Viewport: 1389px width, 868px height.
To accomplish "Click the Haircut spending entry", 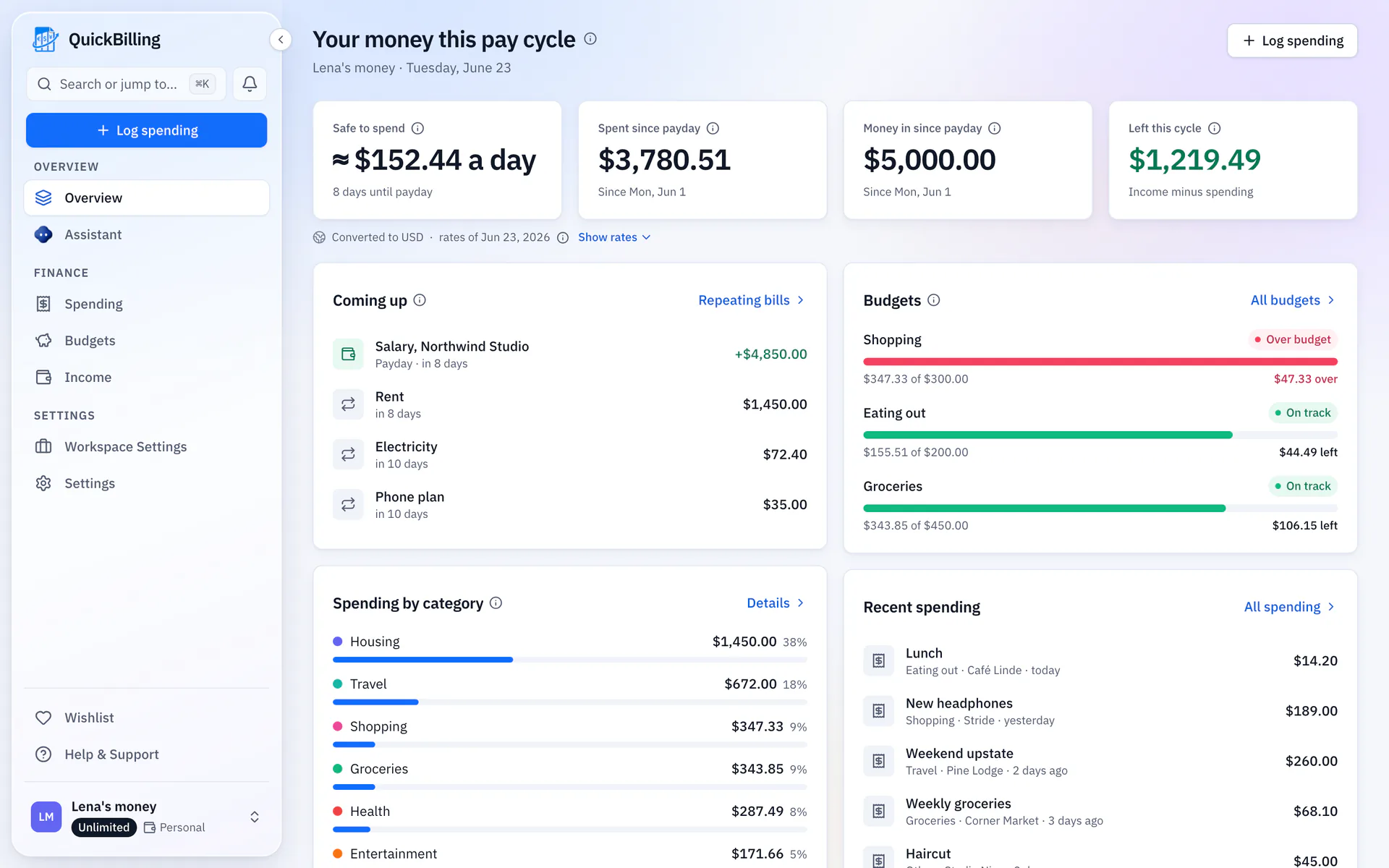I will pyautogui.click(x=1100, y=858).
